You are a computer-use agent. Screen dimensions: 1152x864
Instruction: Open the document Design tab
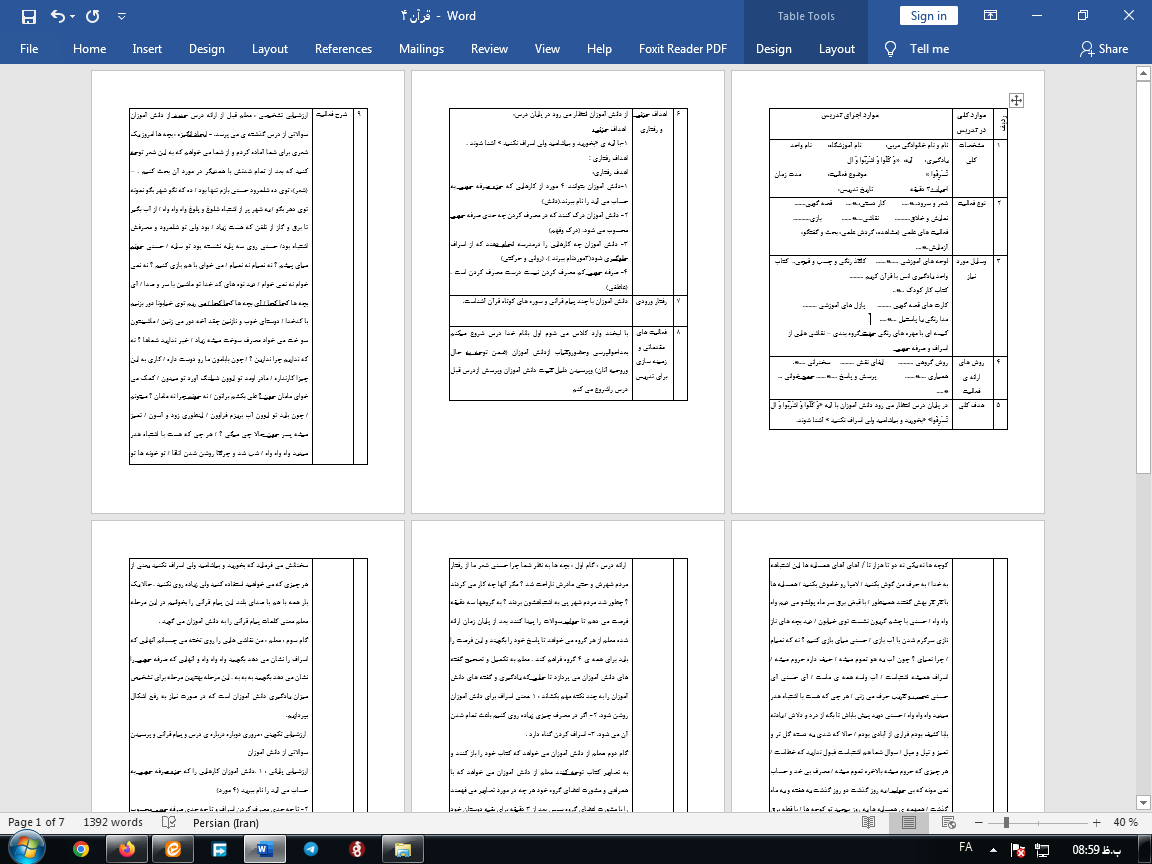point(206,48)
